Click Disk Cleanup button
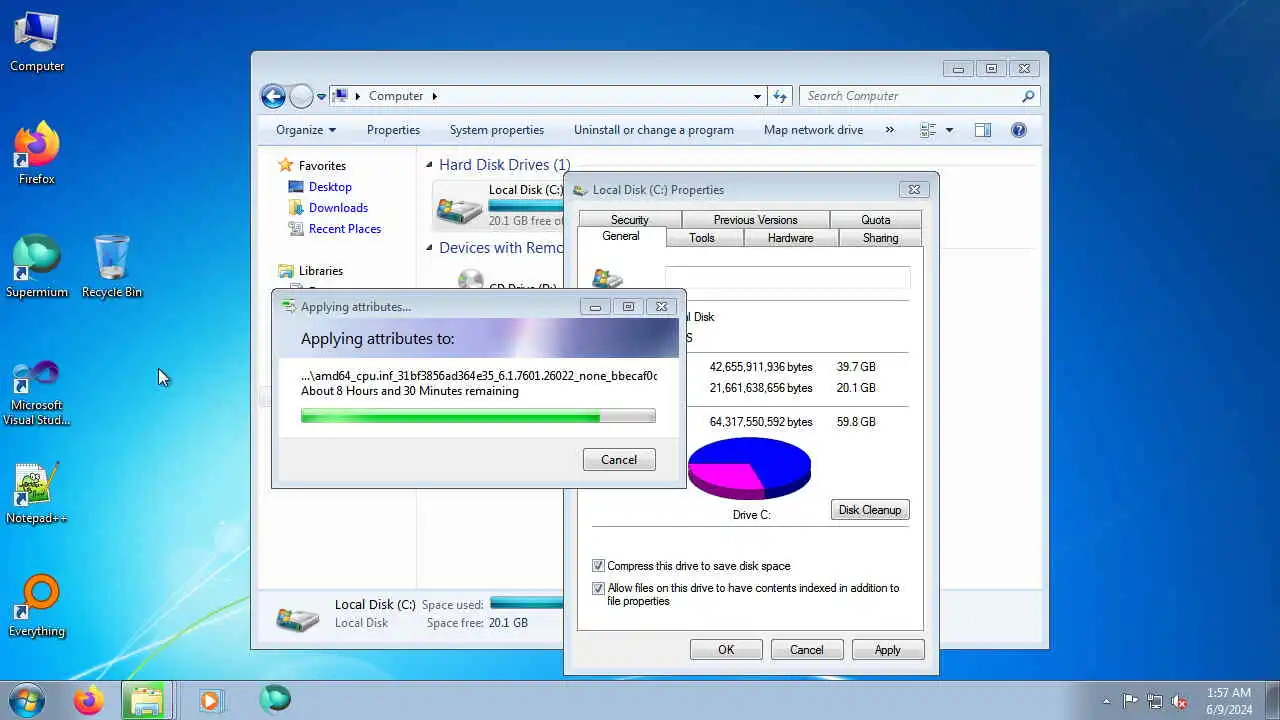Image resolution: width=1280 pixels, height=720 pixels. (870, 510)
